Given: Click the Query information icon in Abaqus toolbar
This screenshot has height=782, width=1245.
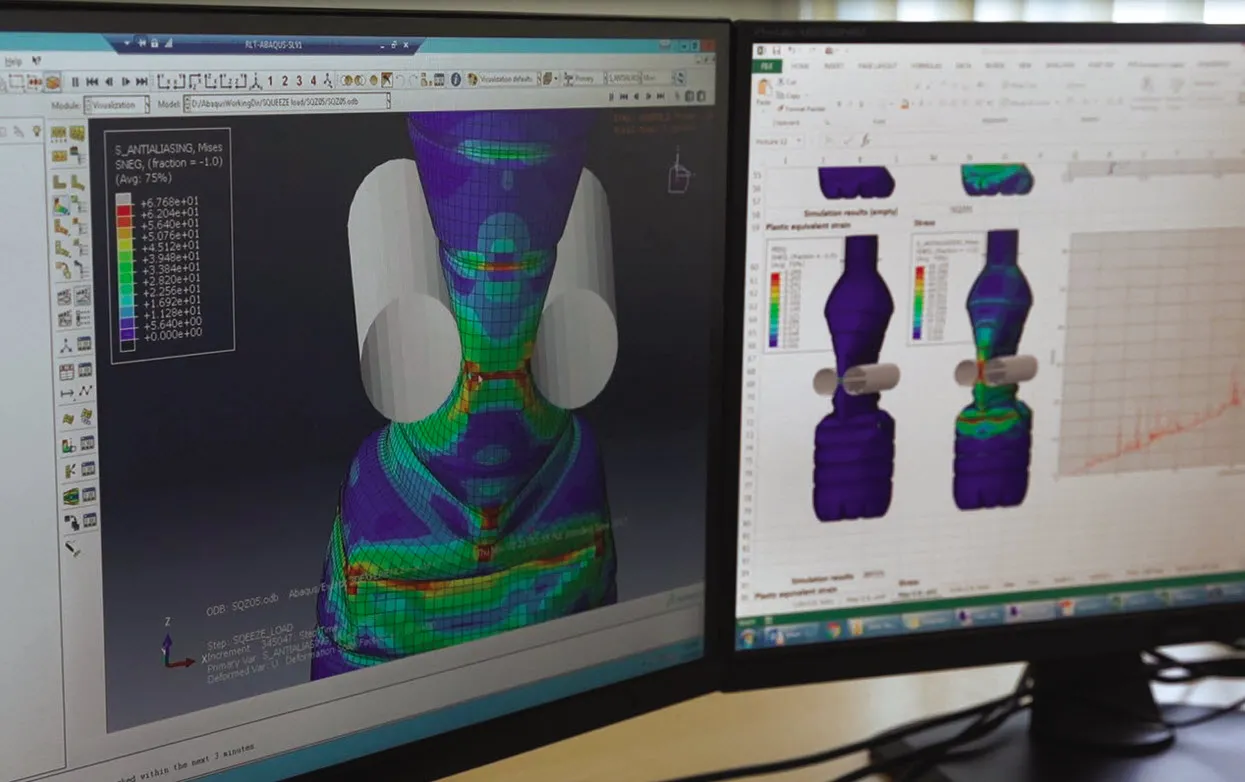Looking at the screenshot, I should pos(456,81).
